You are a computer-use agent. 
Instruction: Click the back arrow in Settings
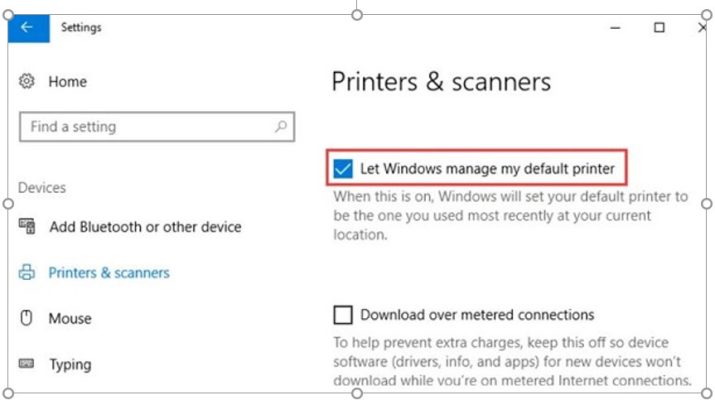[x=28, y=28]
